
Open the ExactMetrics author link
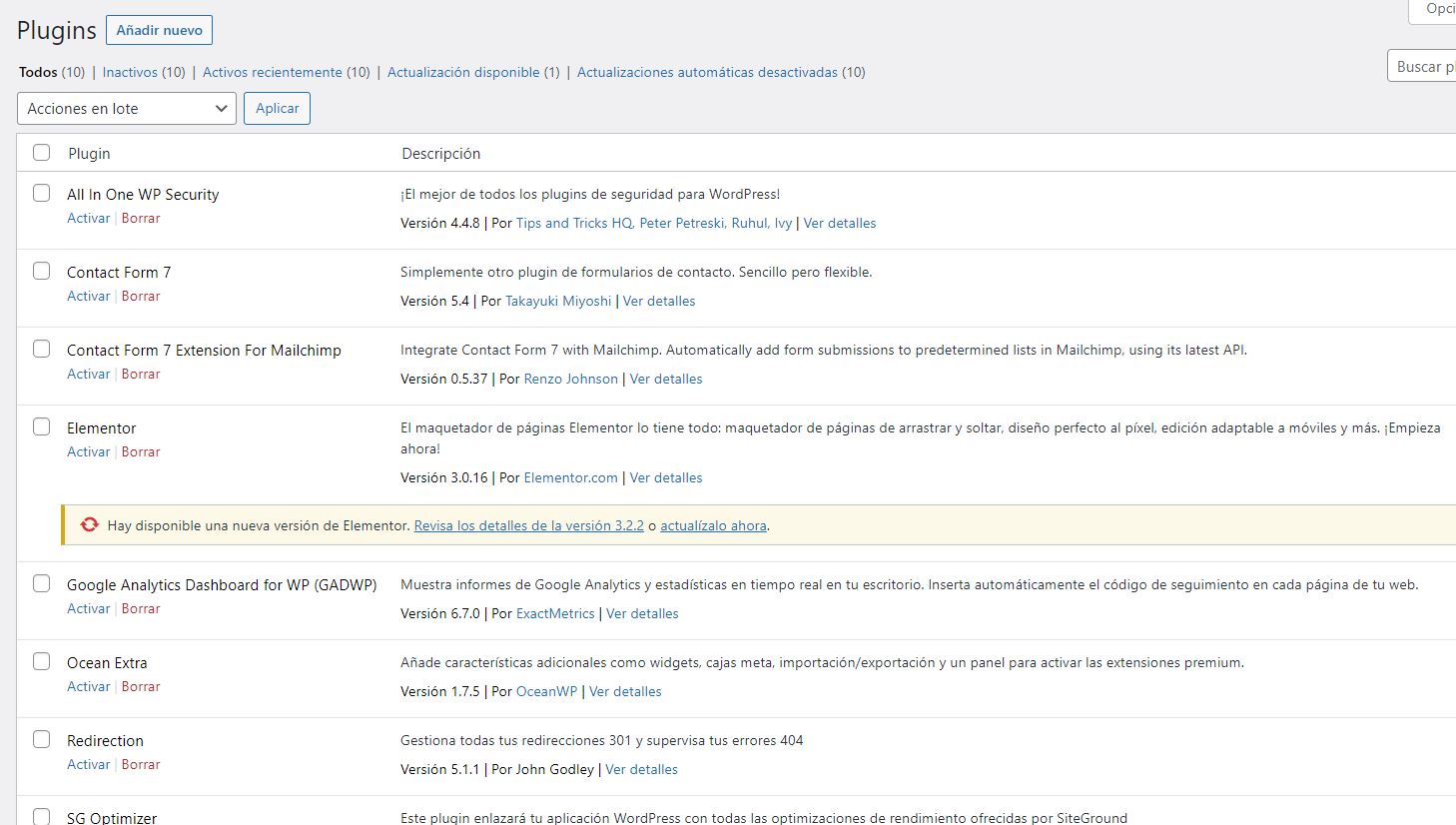coord(555,613)
